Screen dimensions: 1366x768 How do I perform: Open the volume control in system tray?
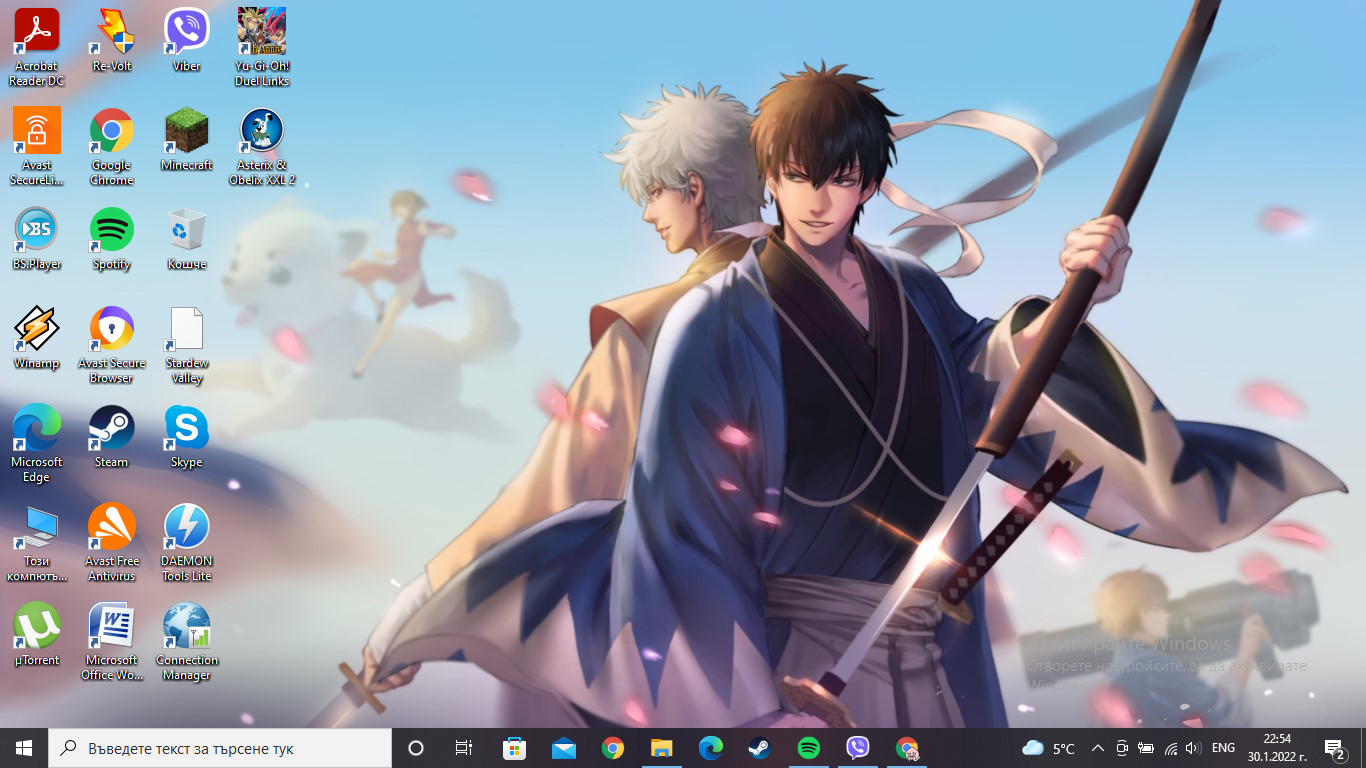(x=1192, y=748)
